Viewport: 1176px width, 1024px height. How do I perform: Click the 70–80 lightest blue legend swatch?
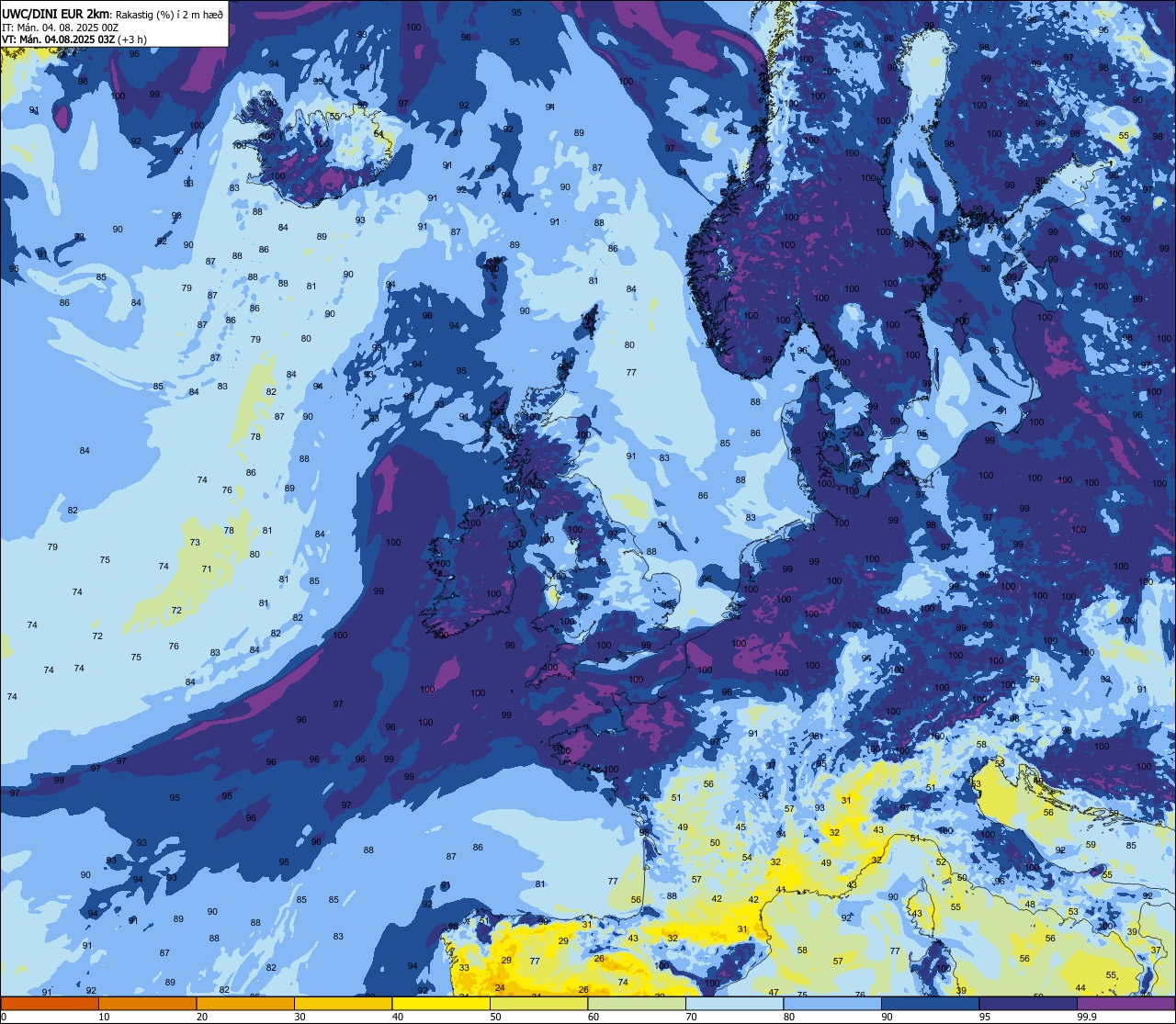click(x=734, y=1003)
